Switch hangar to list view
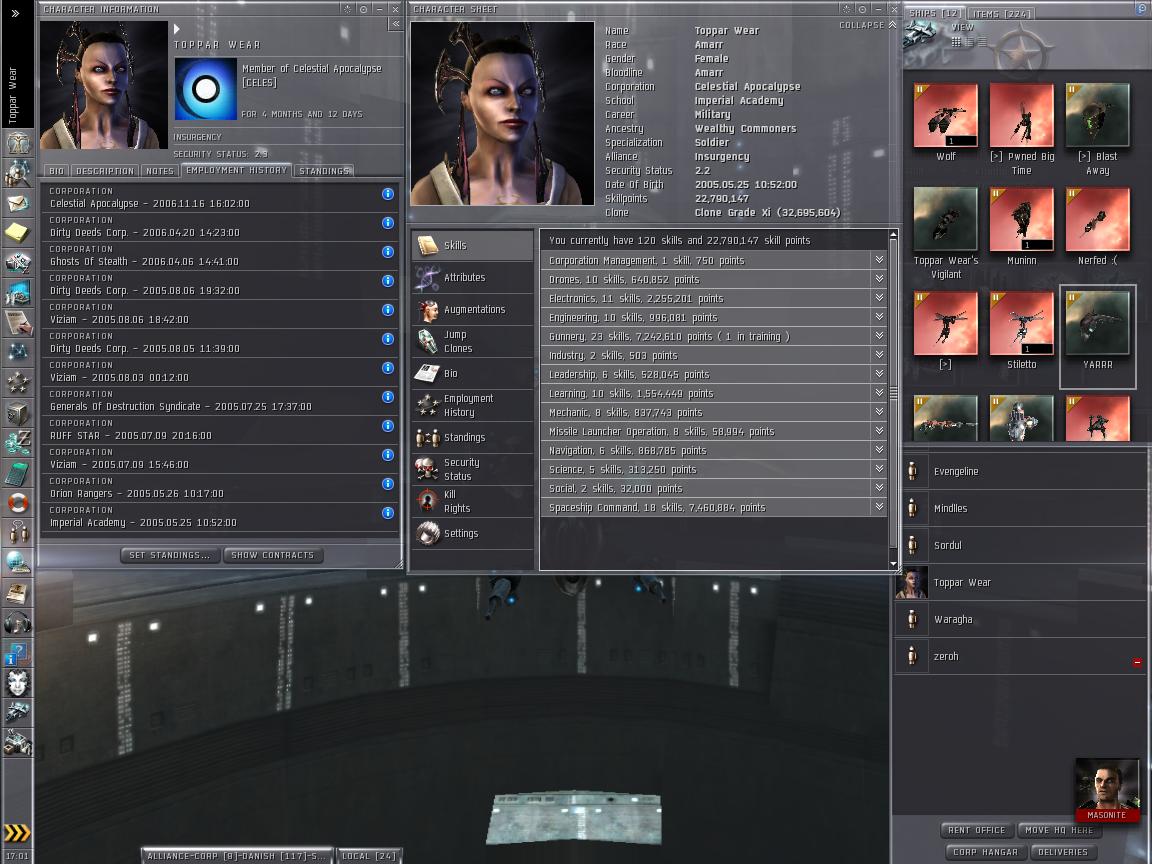Screen dimensions: 1152x864 tap(982, 42)
